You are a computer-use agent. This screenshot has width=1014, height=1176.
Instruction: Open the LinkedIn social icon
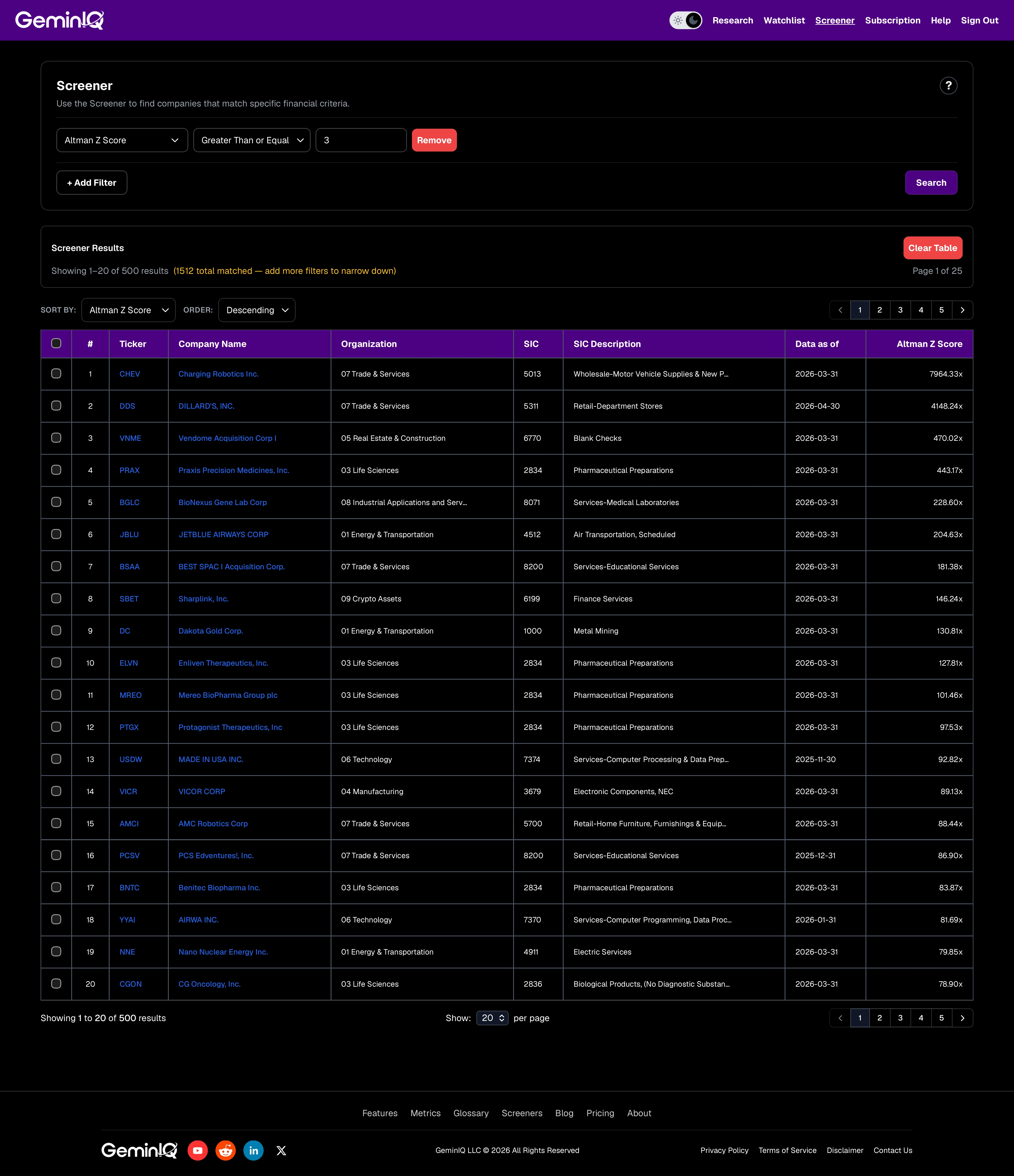coord(254,1150)
